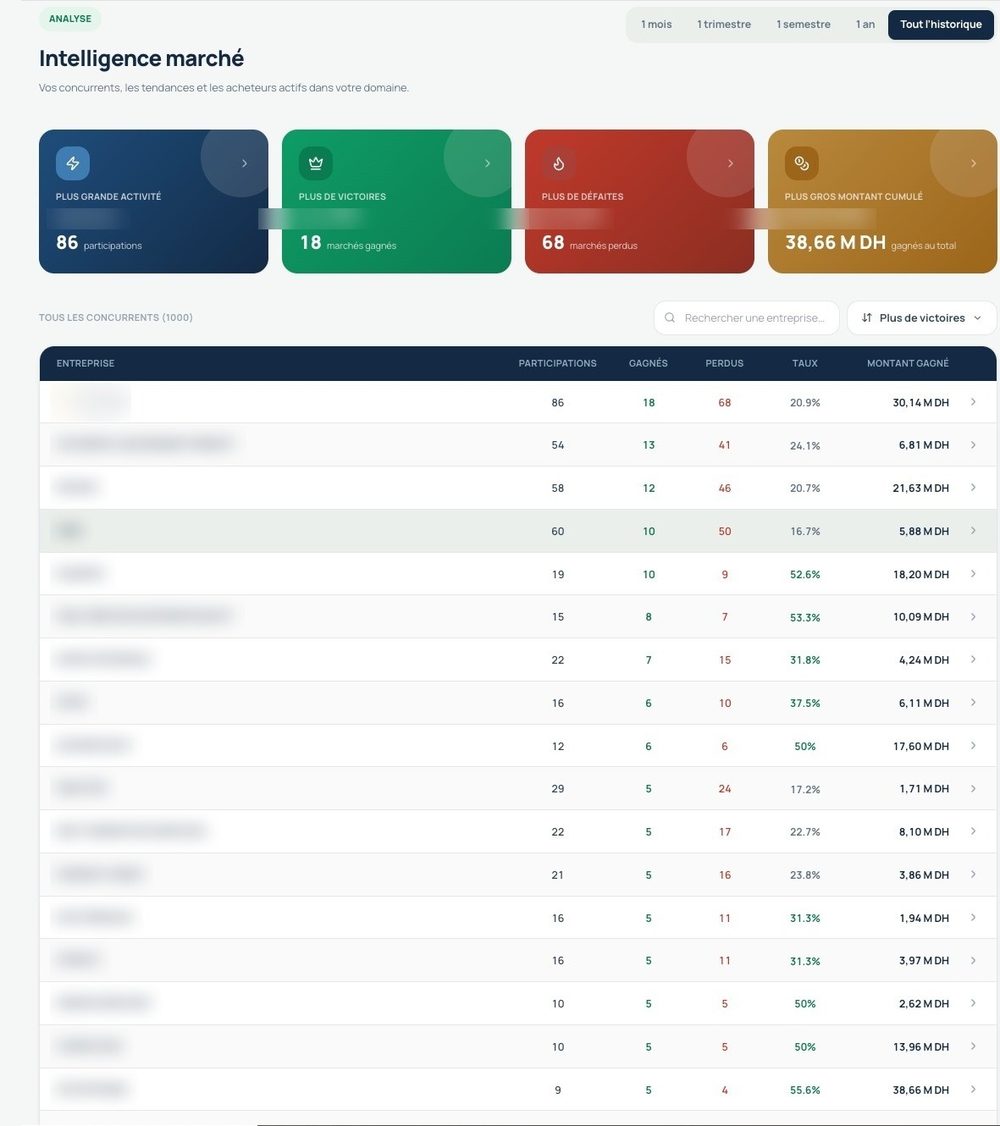Select the 1 trimestre period tab
Screen dimensions: 1000x1126
pyautogui.click(x=724, y=24)
